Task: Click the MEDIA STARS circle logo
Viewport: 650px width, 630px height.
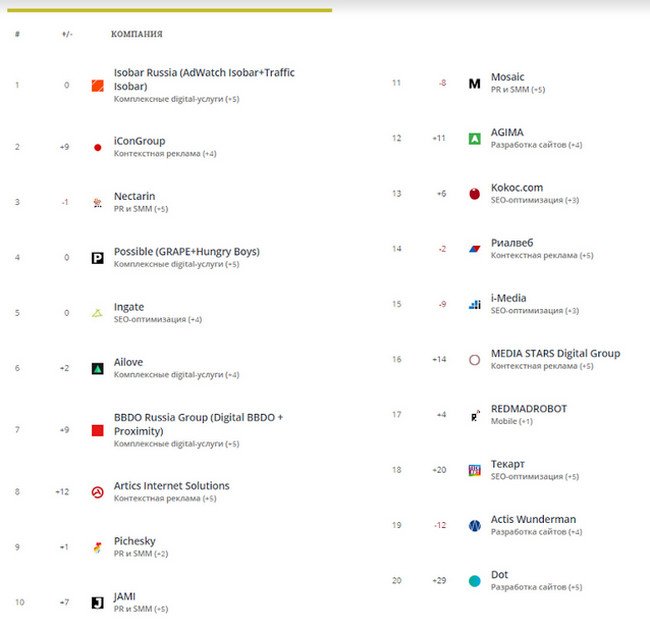Action: 475,360
